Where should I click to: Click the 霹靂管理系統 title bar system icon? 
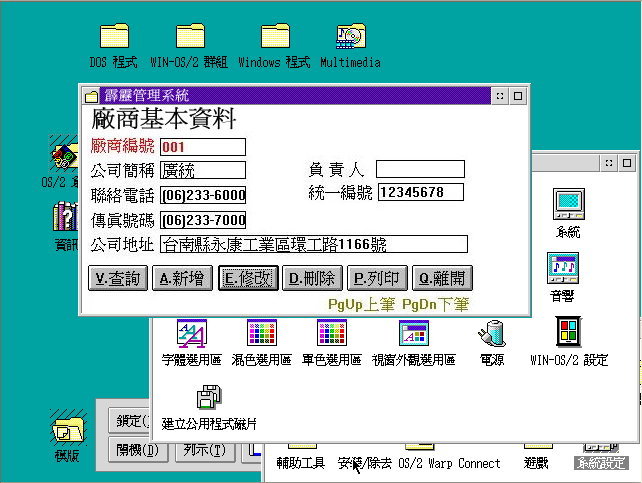(x=91, y=96)
